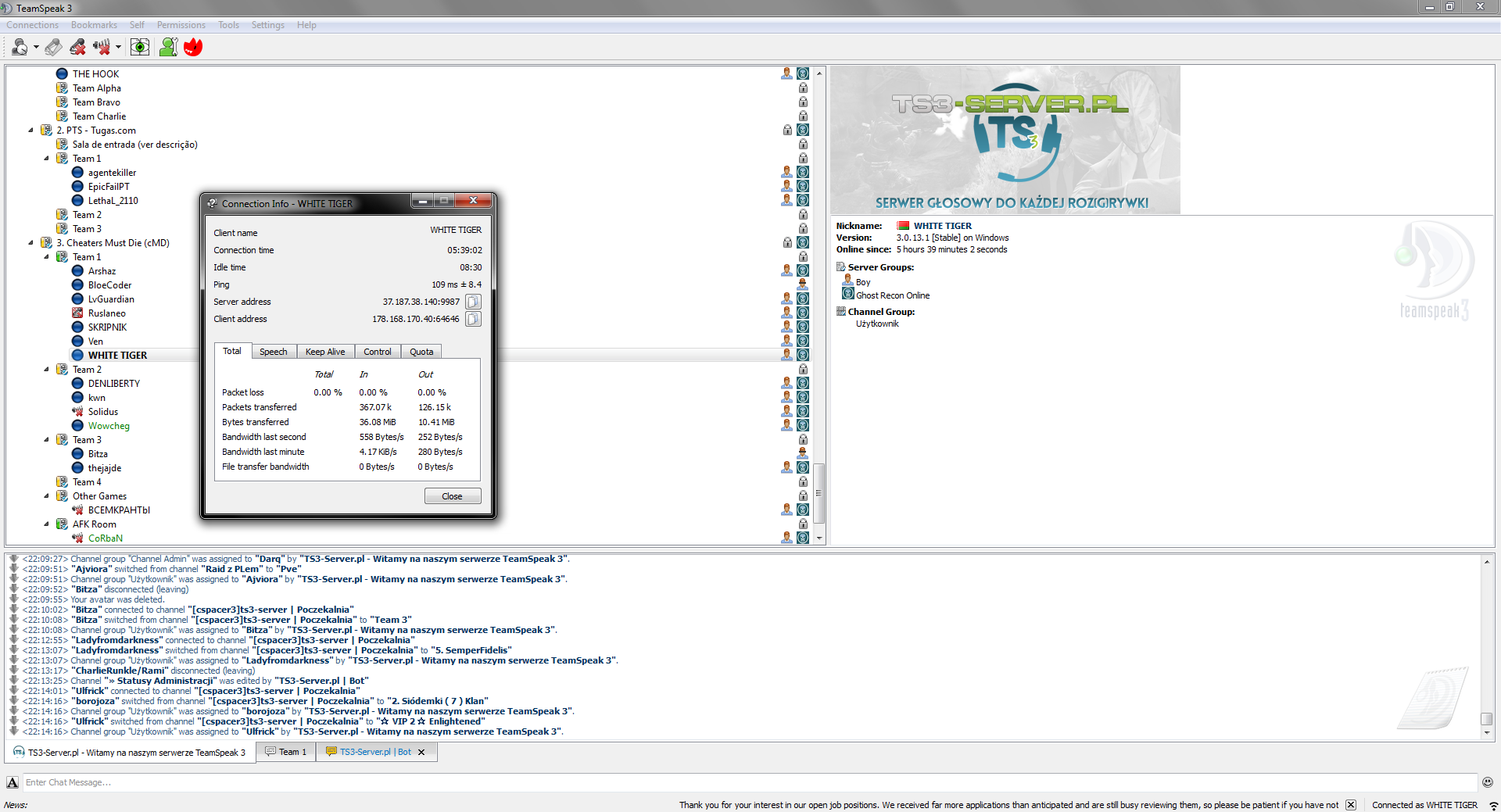Toggle the subscribe to all channels eye icon

pos(140,48)
